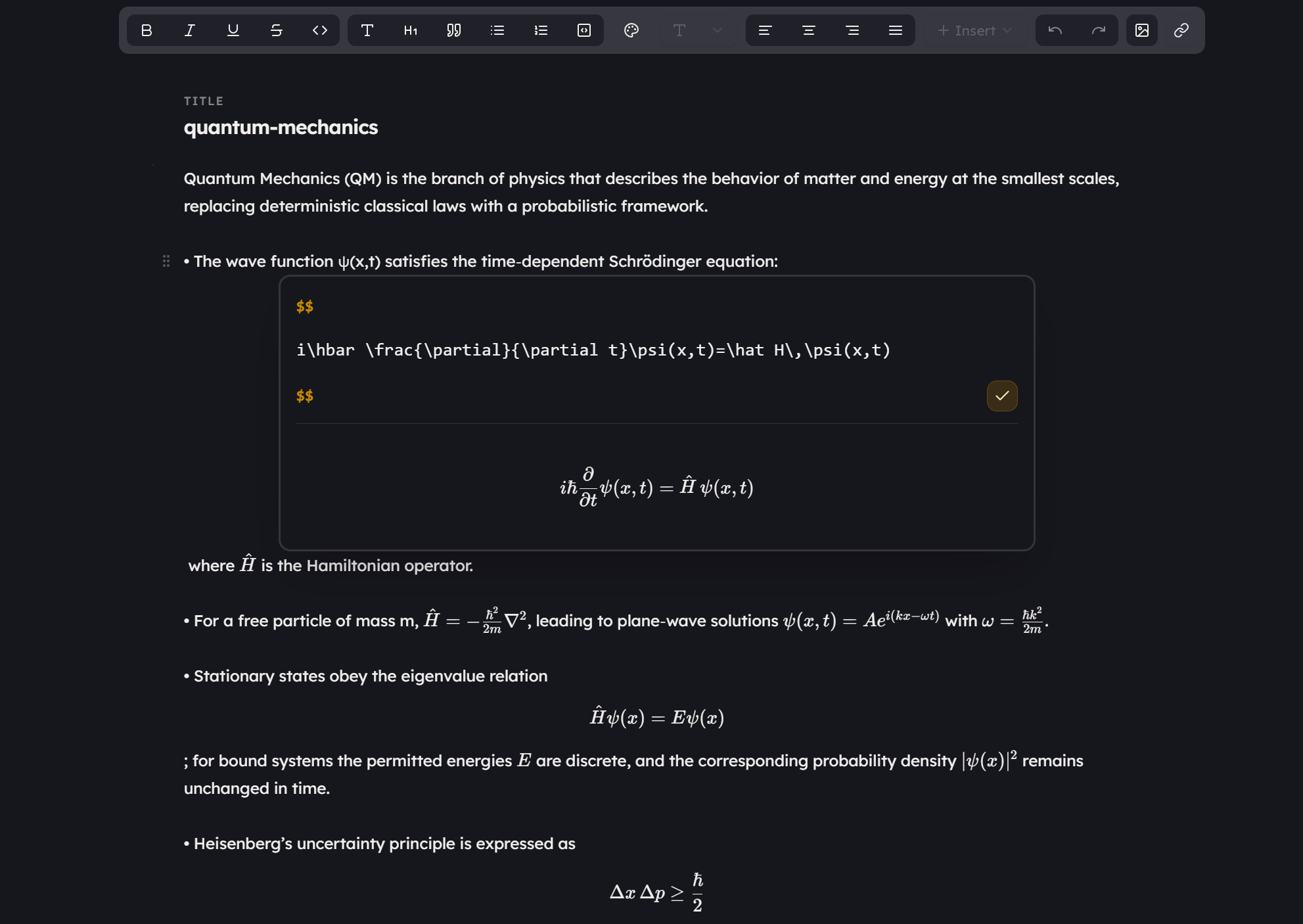Center-align the paragraph text

(808, 30)
